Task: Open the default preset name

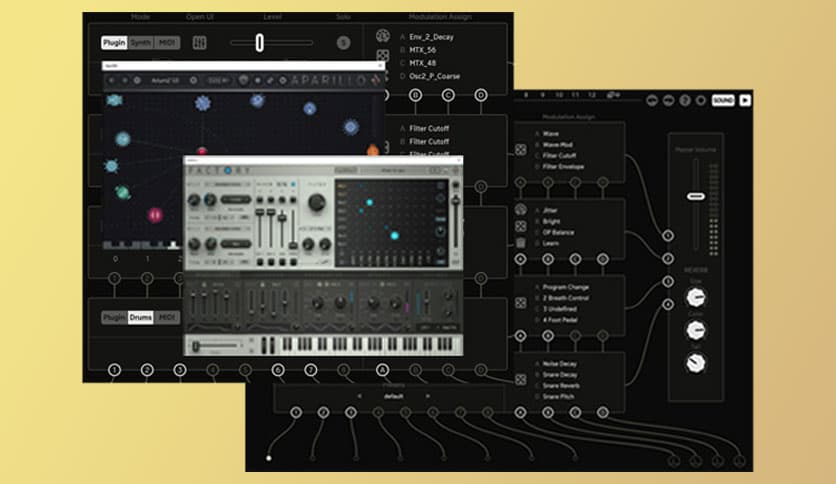Action: click(393, 396)
